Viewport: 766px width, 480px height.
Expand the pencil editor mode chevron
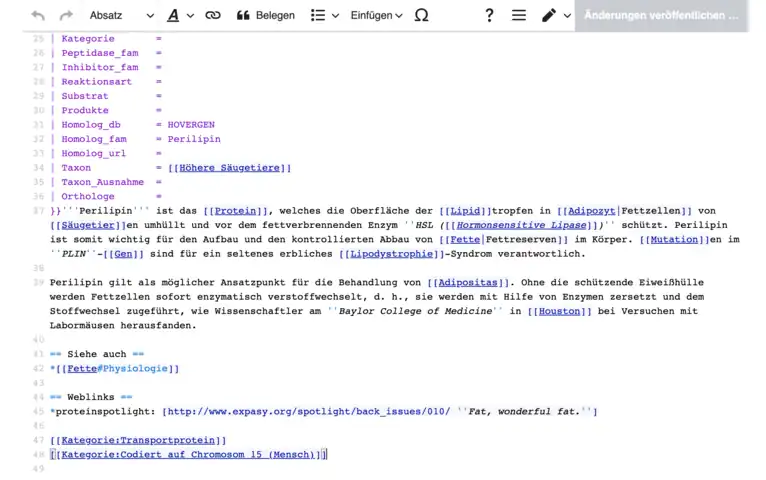coord(567,16)
